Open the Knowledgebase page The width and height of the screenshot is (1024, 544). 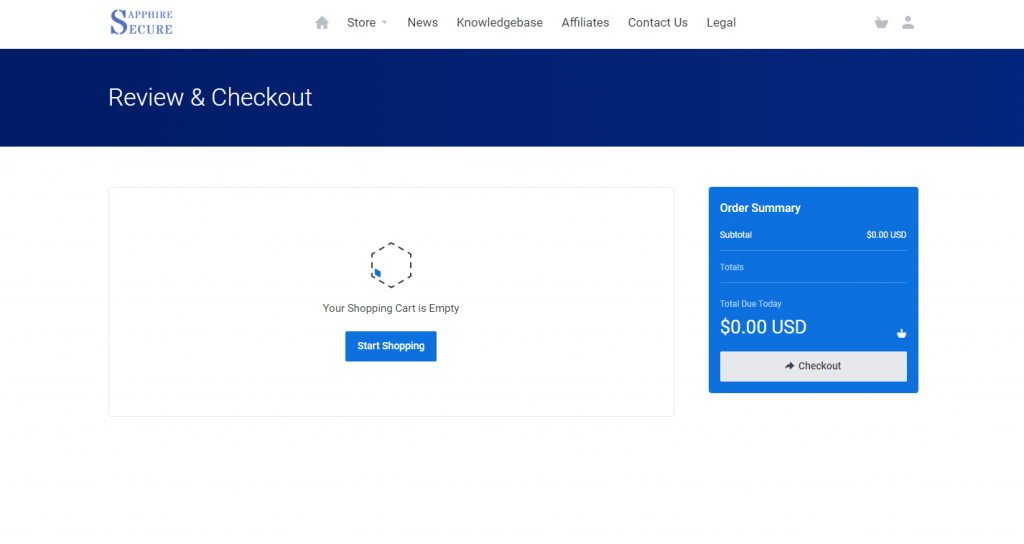pyautogui.click(x=500, y=23)
